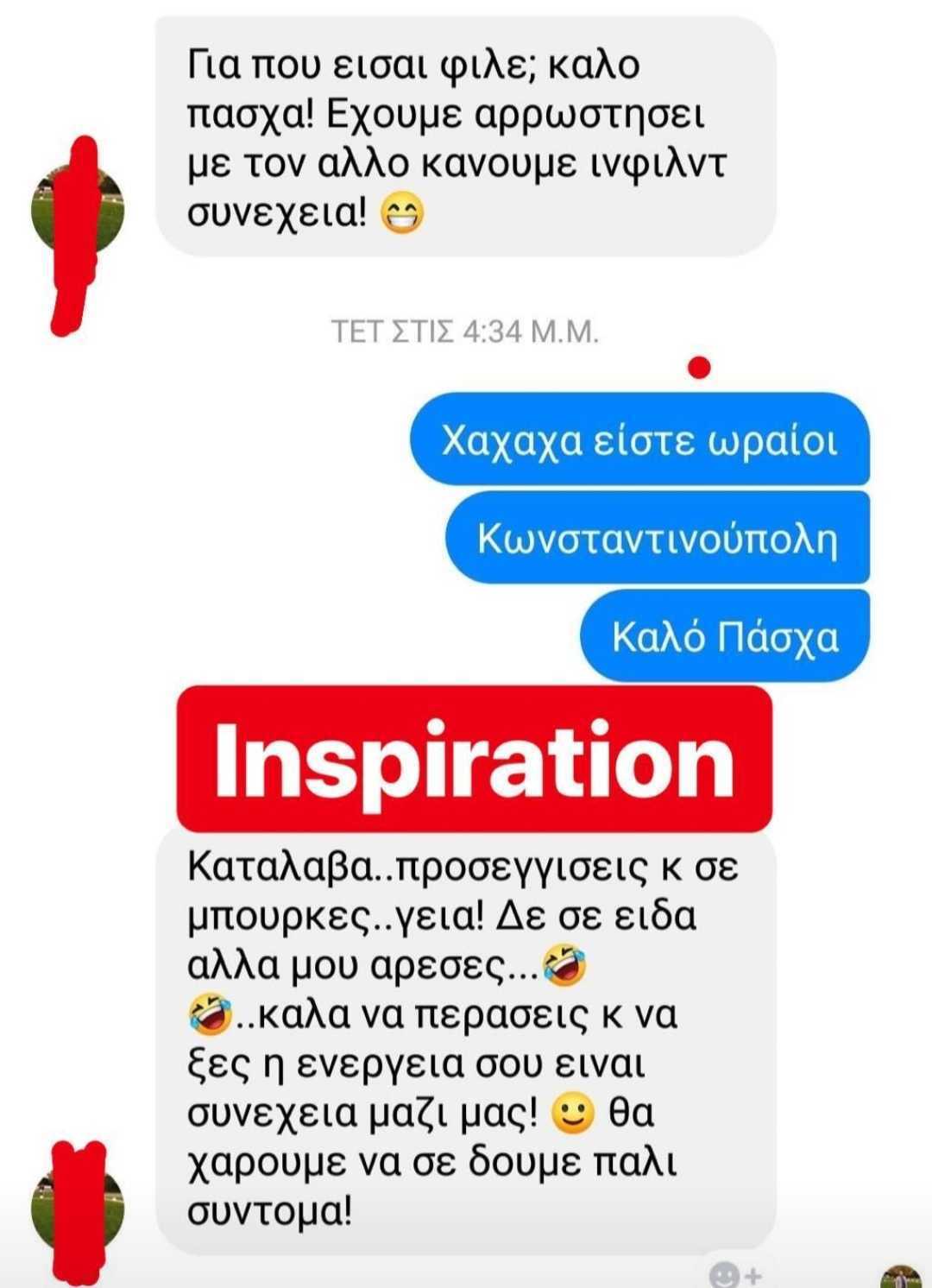
Task: Open sender's profile picture beside last message
Action: point(78,1208)
